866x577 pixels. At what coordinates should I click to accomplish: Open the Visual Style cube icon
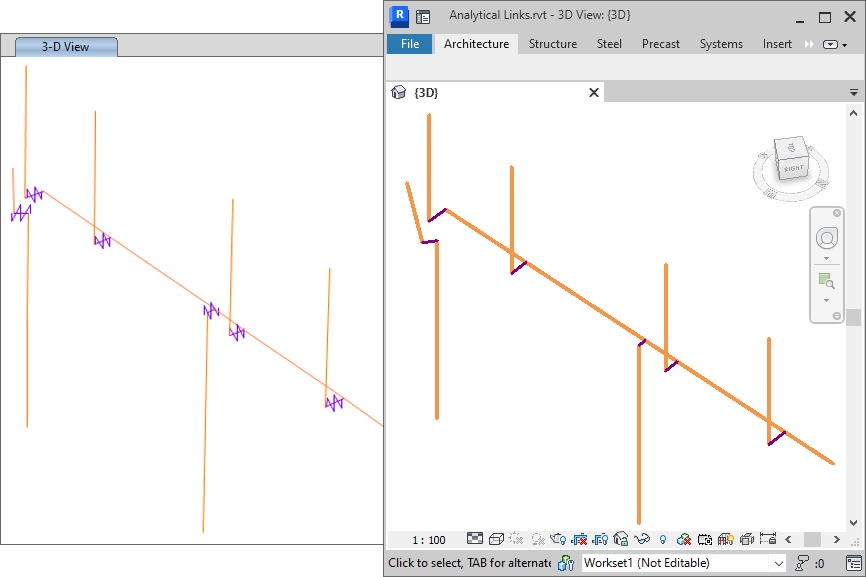pos(496,540)
